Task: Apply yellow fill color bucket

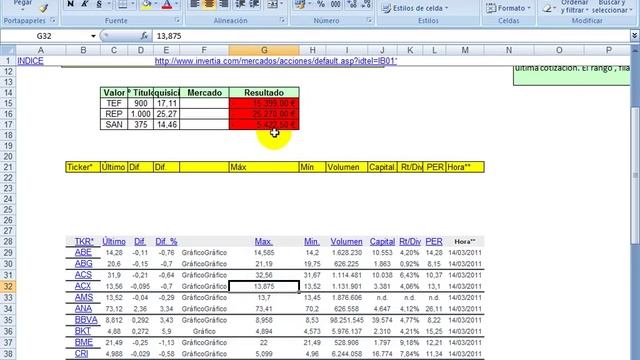Action: pos(146,4)
